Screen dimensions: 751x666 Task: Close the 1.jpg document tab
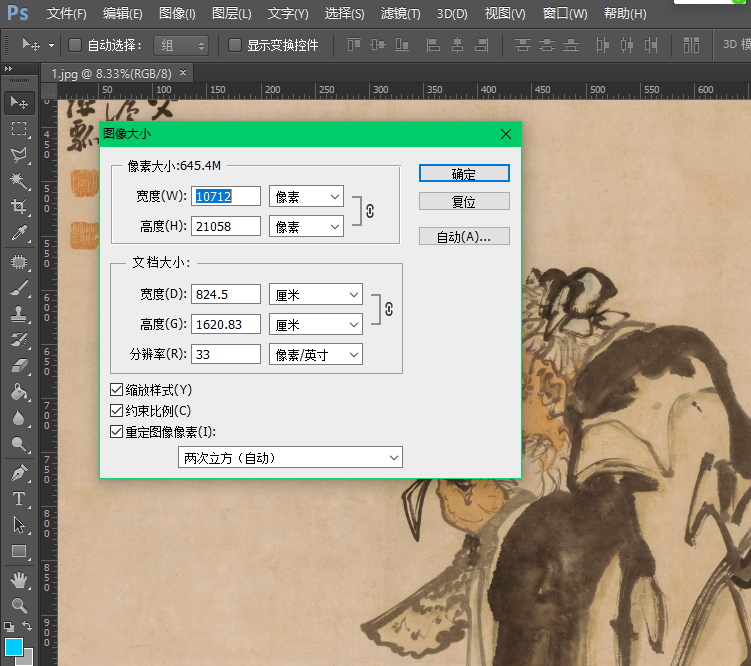tap(183, 73)
